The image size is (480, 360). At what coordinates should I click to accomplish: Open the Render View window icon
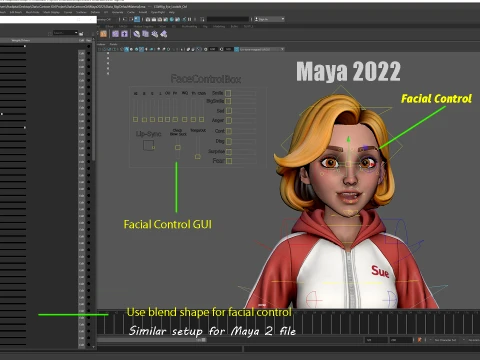click(x=148, y=19)
